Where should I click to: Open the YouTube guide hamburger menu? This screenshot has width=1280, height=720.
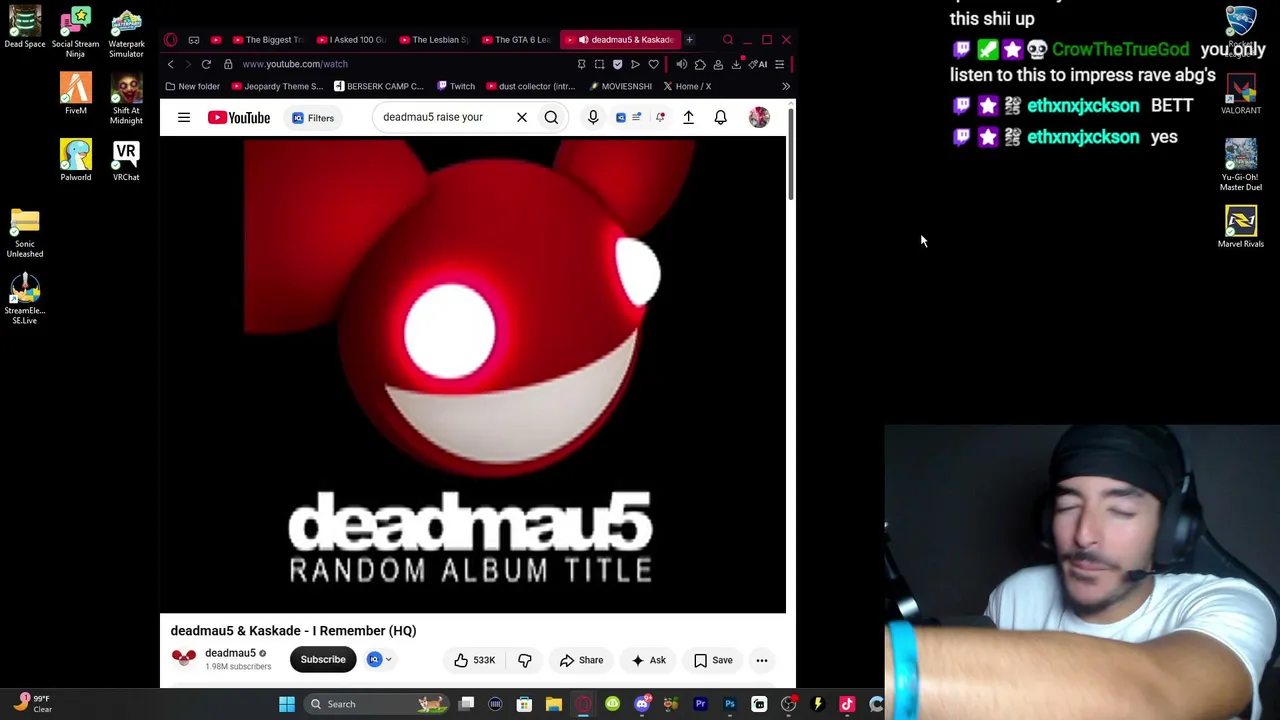(x=184, y=118)
